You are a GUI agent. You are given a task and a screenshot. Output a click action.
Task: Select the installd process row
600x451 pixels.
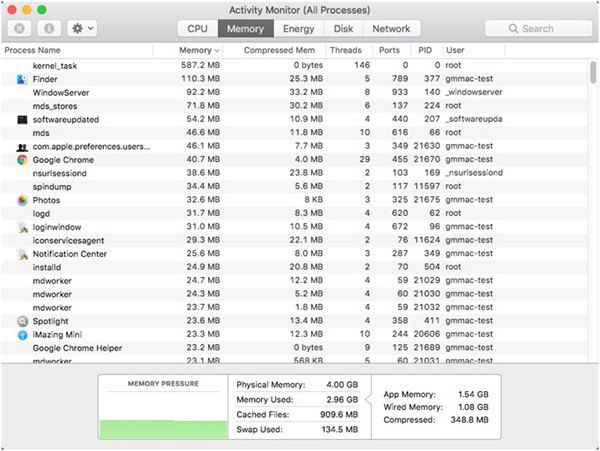pos(295,267)
